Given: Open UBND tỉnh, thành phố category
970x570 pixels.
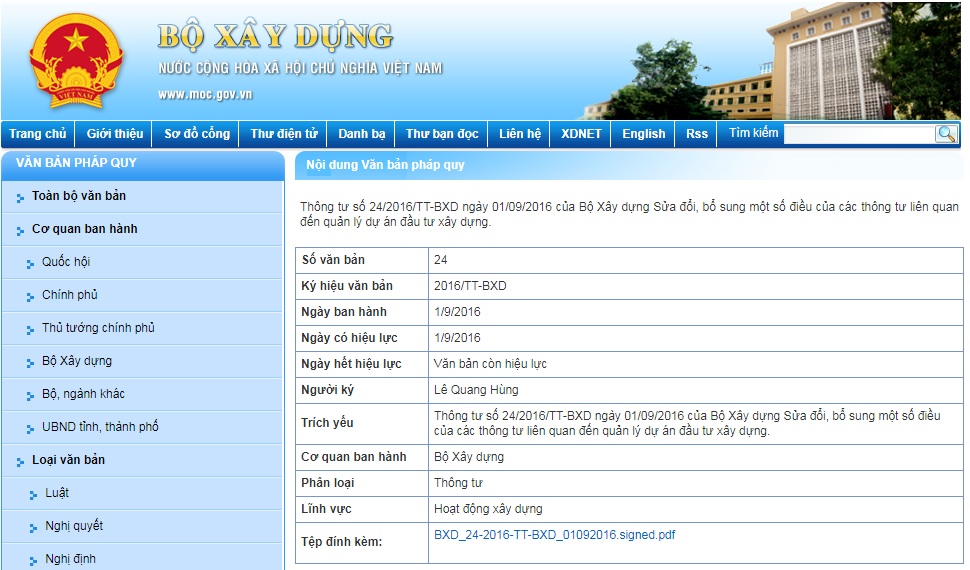Looking at the screenshot, I should click(x=100, y=427).
